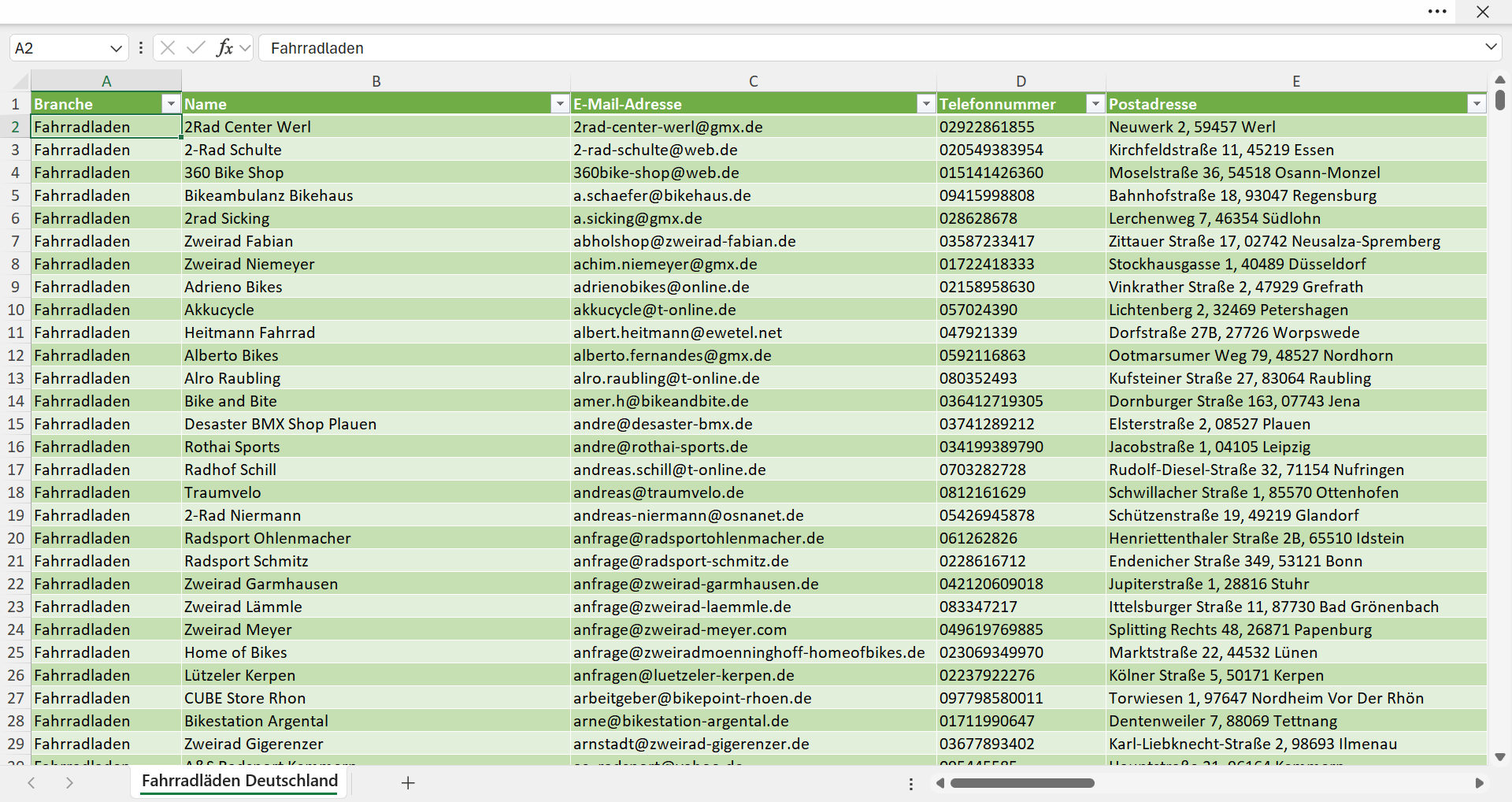This screenshot has height=802, width=1512.
Task: Go to previous sheet with the left arrow
Action: 31,782
